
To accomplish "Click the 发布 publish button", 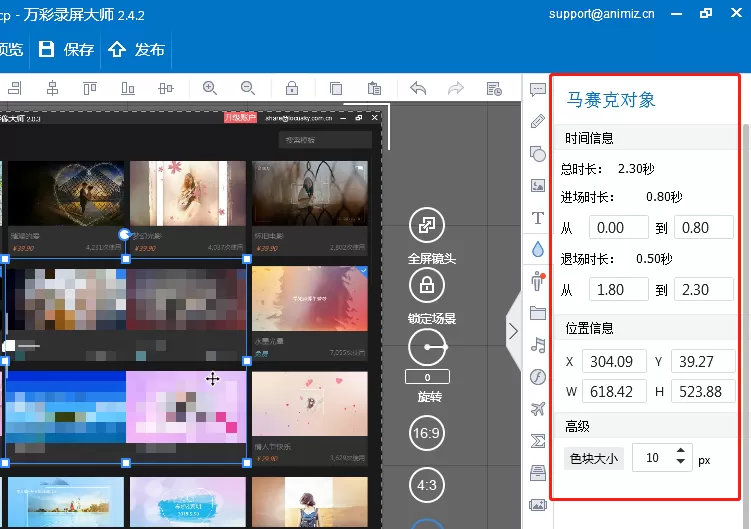I will (x=136, y=49).
